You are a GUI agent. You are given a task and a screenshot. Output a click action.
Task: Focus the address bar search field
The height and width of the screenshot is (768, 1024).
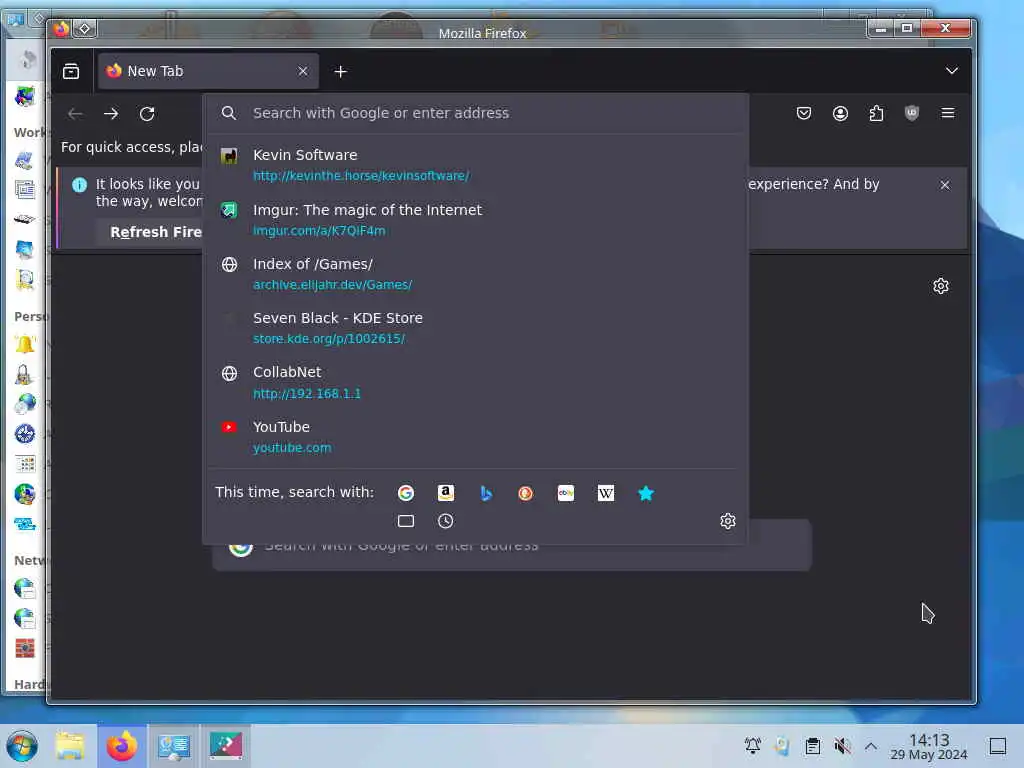click(x=475, y=113)
